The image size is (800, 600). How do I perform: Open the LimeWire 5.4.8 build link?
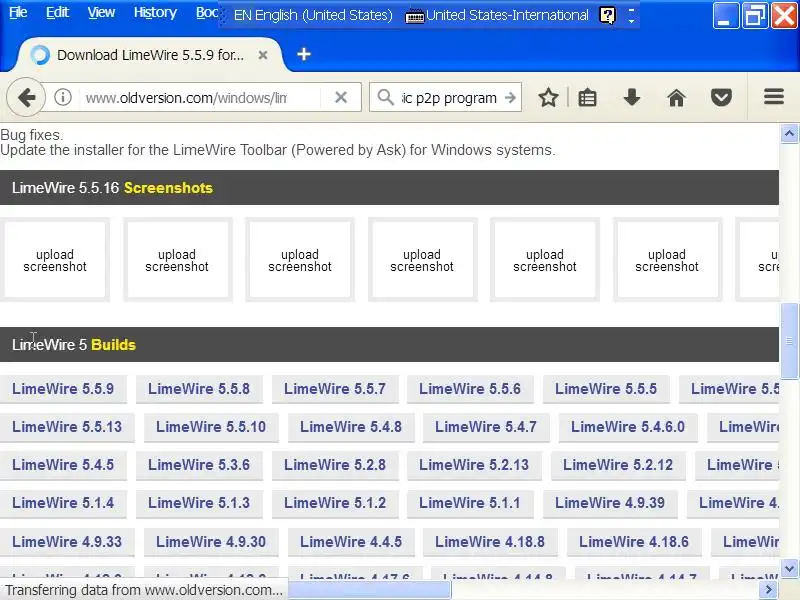[351, 427]
